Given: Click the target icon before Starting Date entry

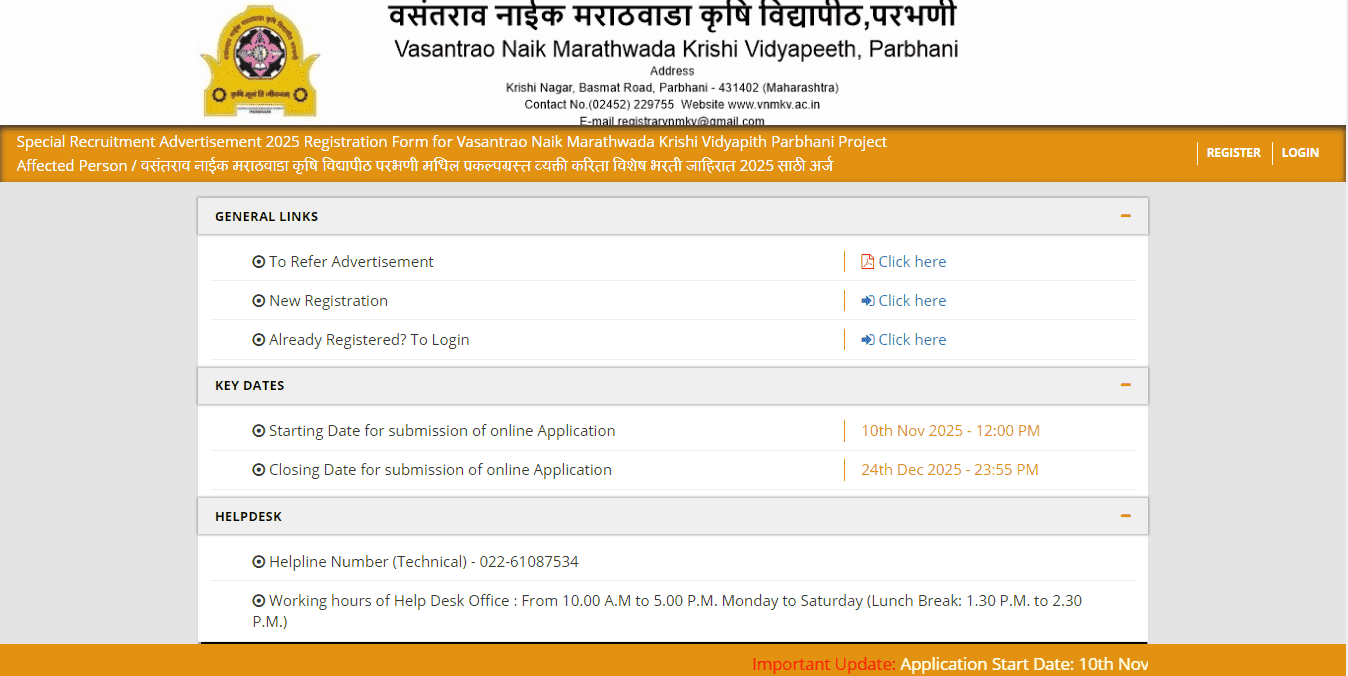Looking at the screenshot, I should tap(259, 430).
